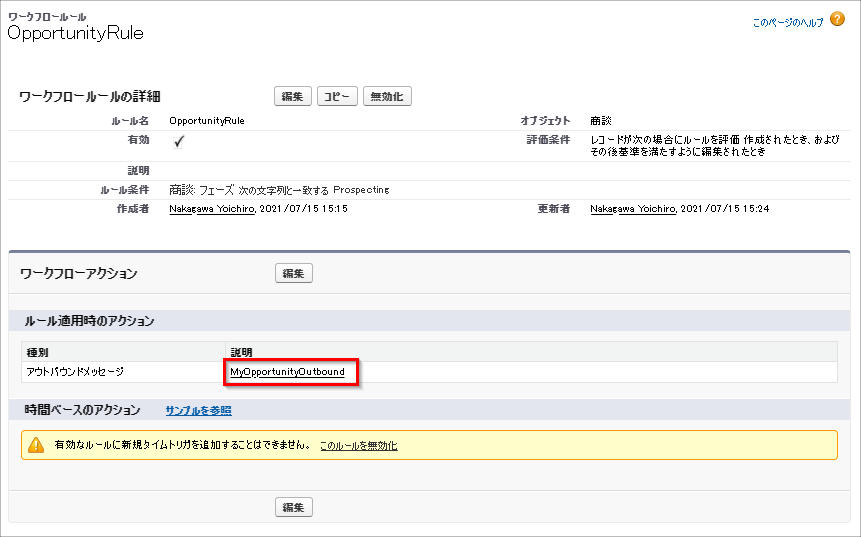Screen dimensions: 861x537
Task: Click the ルール条件 value mentioning Prospecting
Action: [279, 189]
